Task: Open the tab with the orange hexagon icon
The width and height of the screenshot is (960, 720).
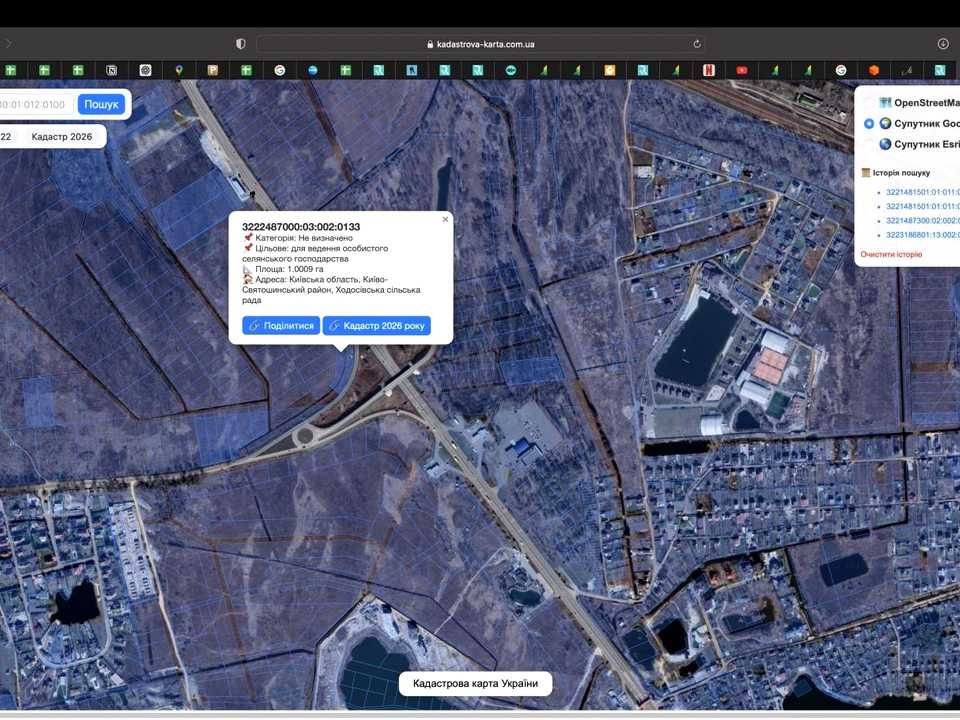Action: point(874,70)
